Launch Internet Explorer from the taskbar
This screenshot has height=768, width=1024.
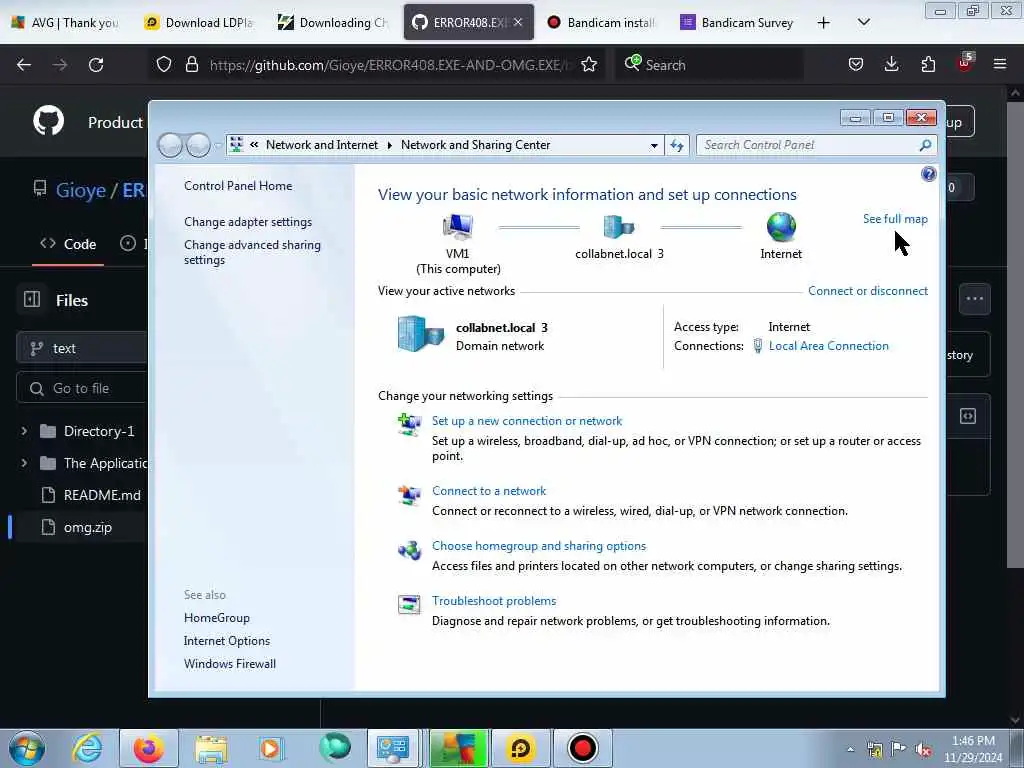coord(88,748)
